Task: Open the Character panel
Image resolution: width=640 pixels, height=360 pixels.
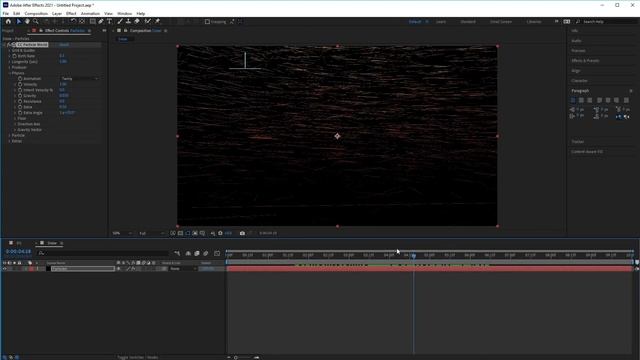Action: (x=580, y=80)
